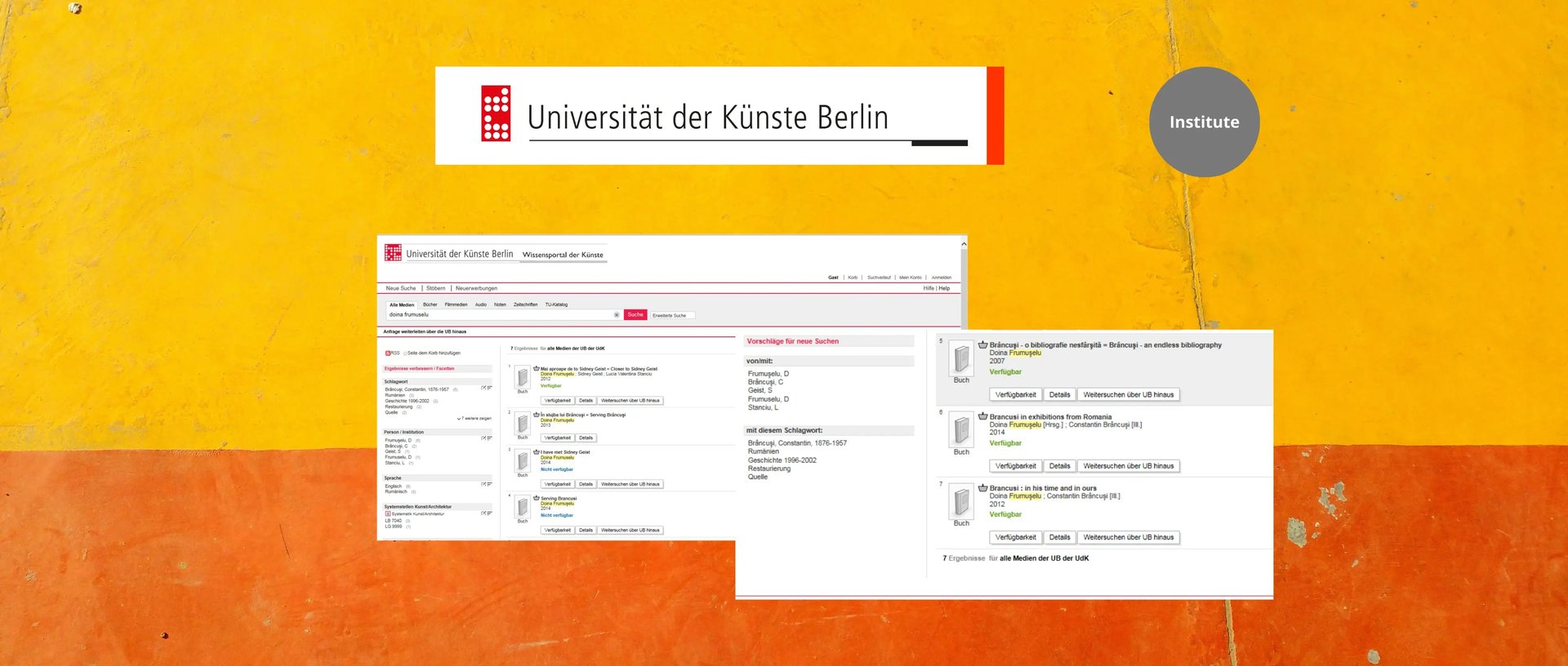Click the book cover icon of result 4
The image size is (1568, 666).
(x=523, y=508)
